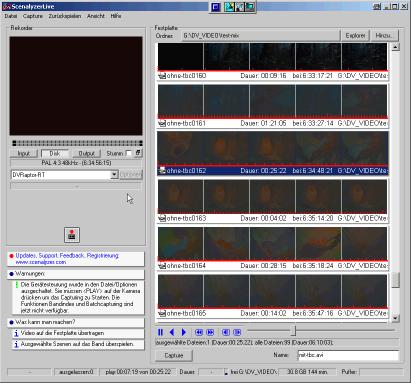This screenshot has height=383, width=411.
Task: Select clip thumbnails of ohne-tbc0165
Action: click(x=273, y=291)
